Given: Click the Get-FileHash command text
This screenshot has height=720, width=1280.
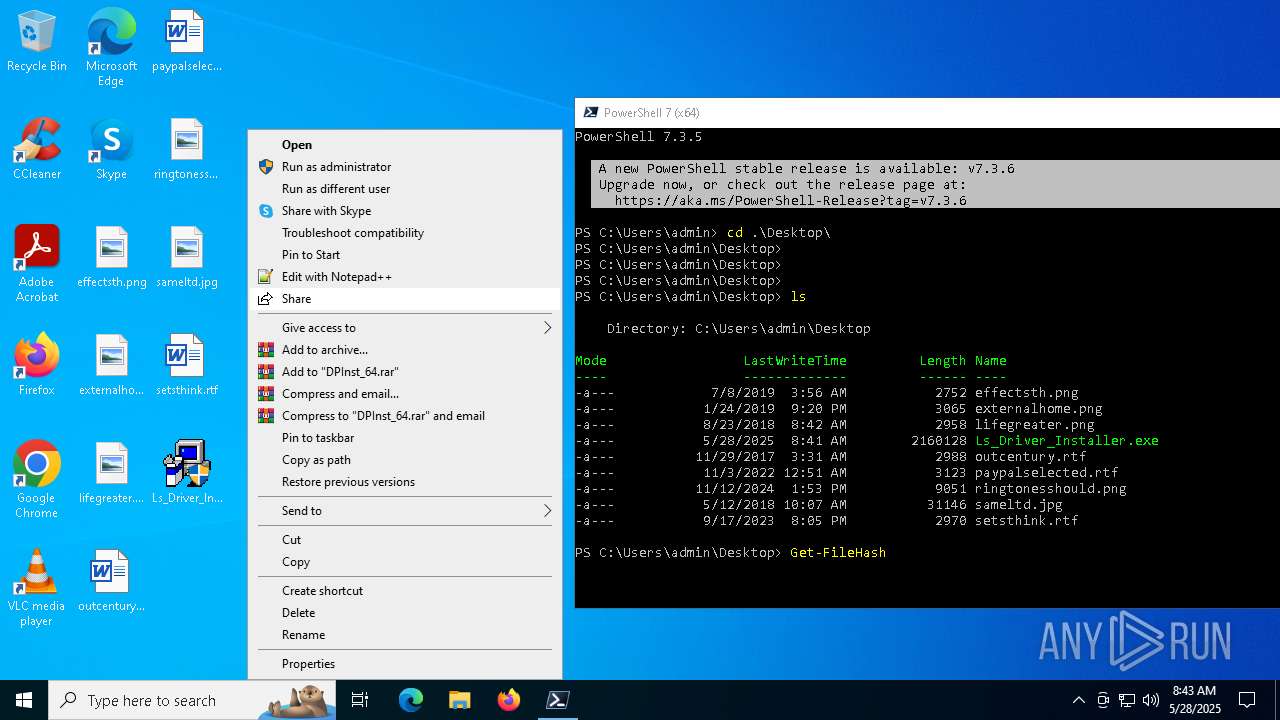Looking at the screenshot, I should [838, 553].
